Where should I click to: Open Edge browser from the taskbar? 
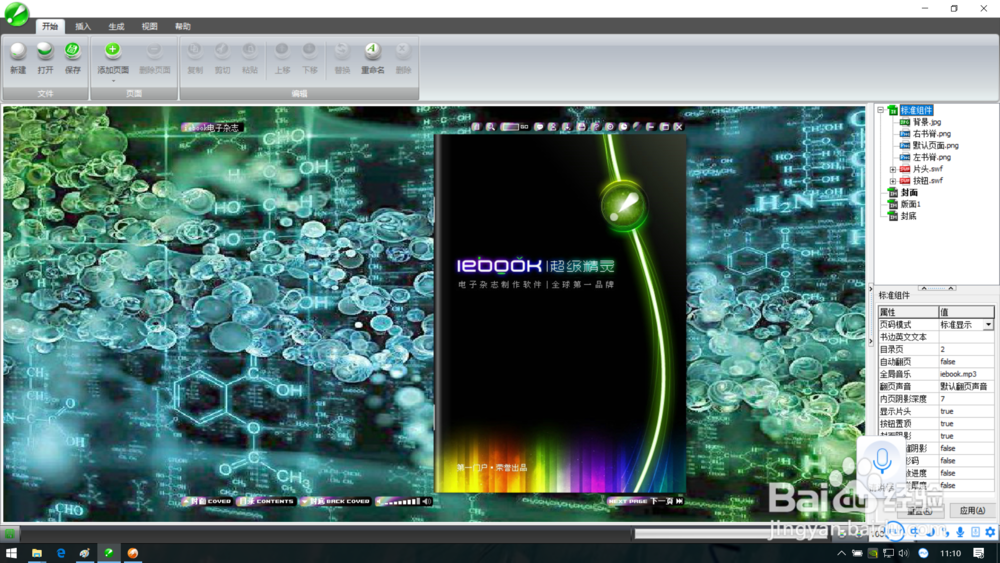[61, 553]
